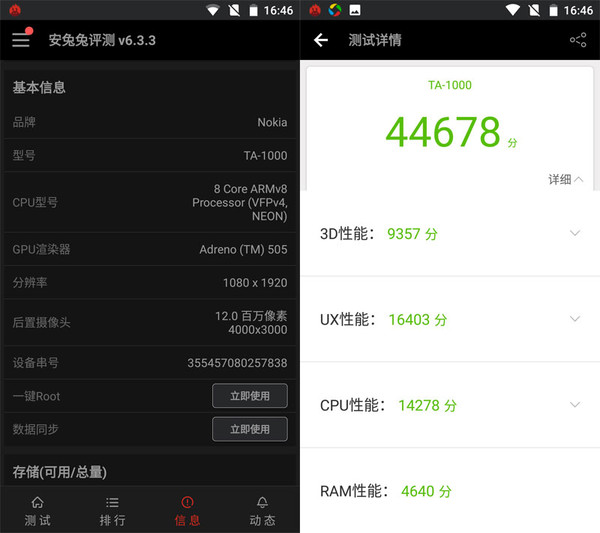Expand the 3D性能 score row
This screenshot has height=533, width=600.
tap(450, 233)
